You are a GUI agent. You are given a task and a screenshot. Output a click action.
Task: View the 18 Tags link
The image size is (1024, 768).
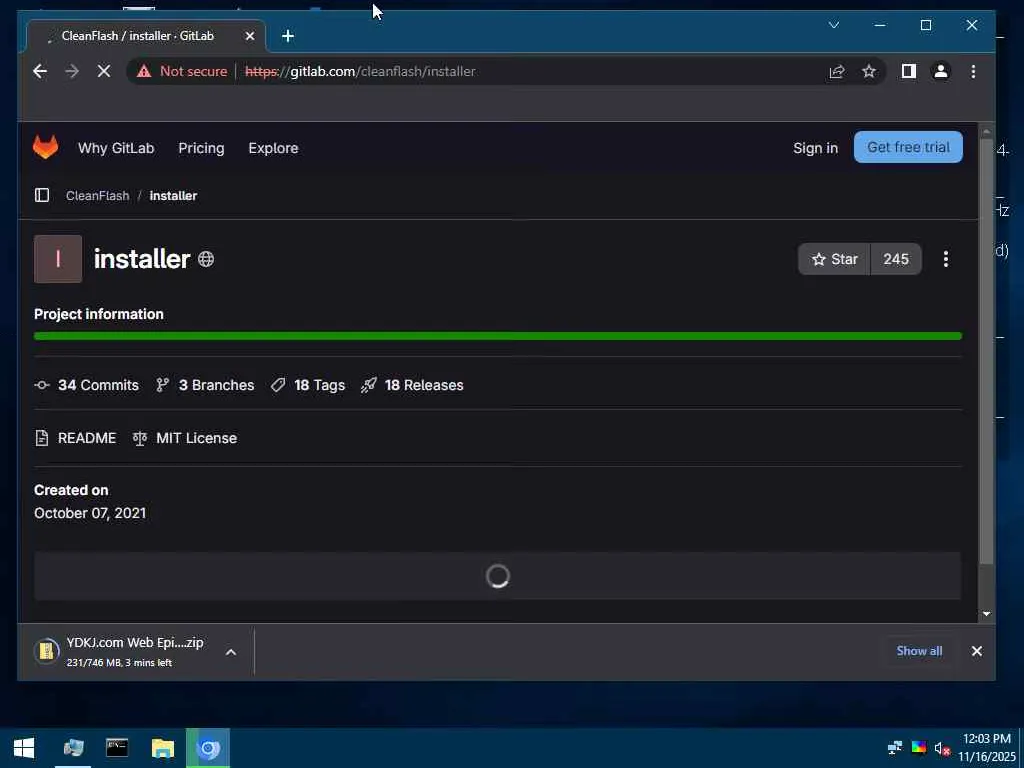[x=308, y=385]
